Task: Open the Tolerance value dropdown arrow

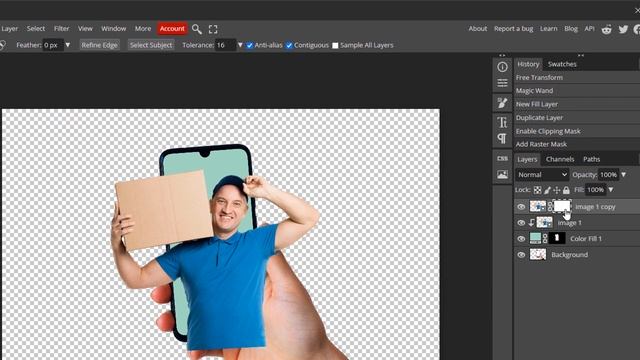Action: pos(240,45)
